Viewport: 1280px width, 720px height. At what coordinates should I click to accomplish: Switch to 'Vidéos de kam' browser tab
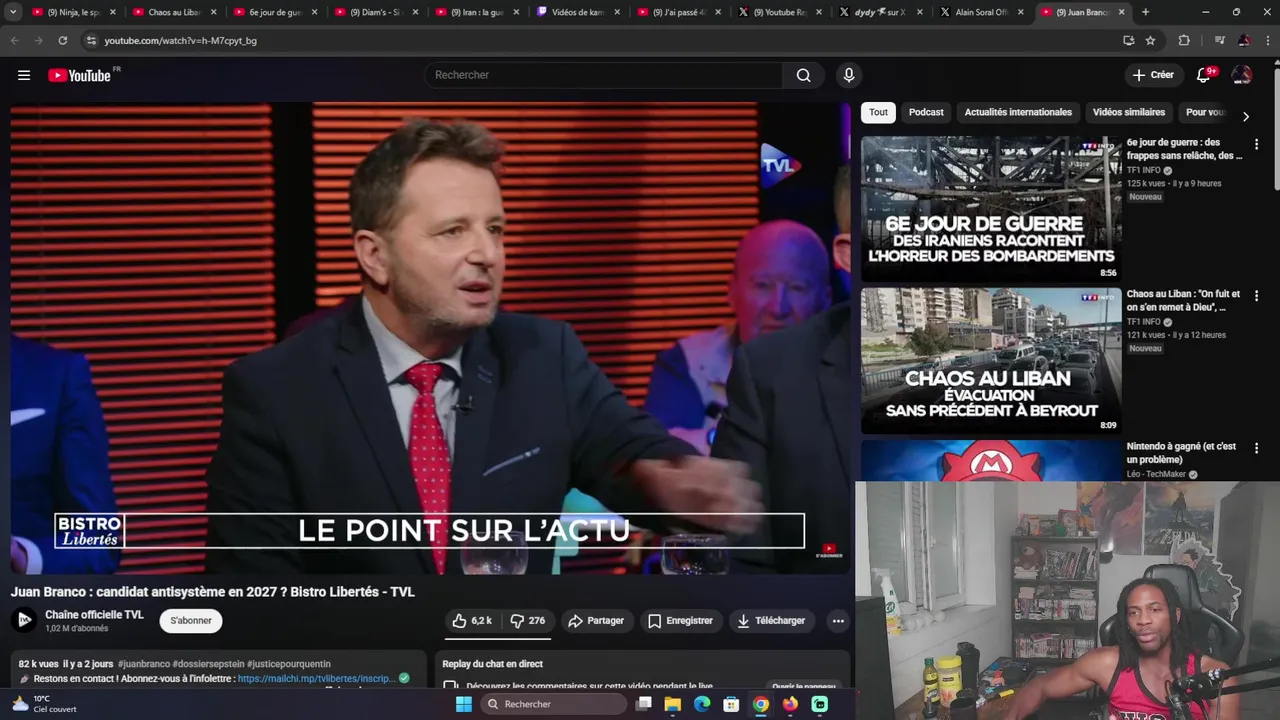(577, 12)
